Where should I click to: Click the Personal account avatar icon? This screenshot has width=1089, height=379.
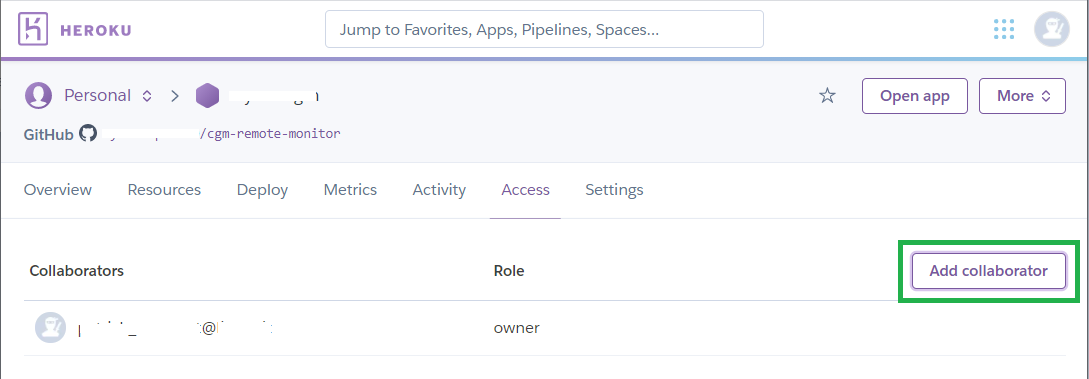(x=38, y=96)
